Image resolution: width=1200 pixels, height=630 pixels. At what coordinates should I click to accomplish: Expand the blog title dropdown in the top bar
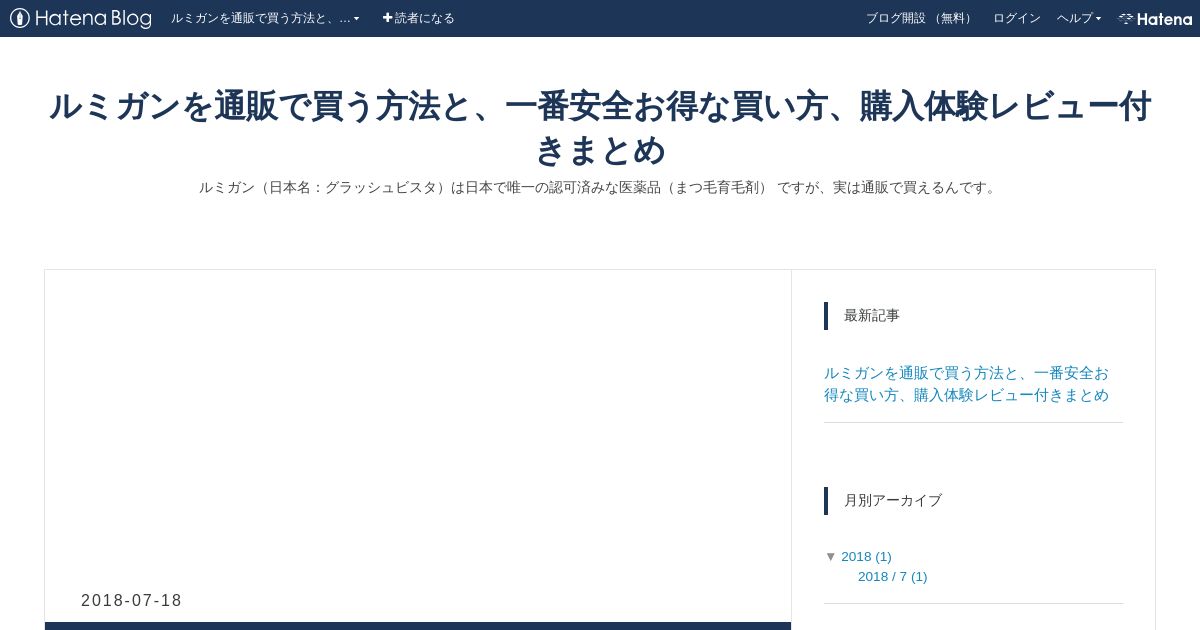click(x=265, y=18)
